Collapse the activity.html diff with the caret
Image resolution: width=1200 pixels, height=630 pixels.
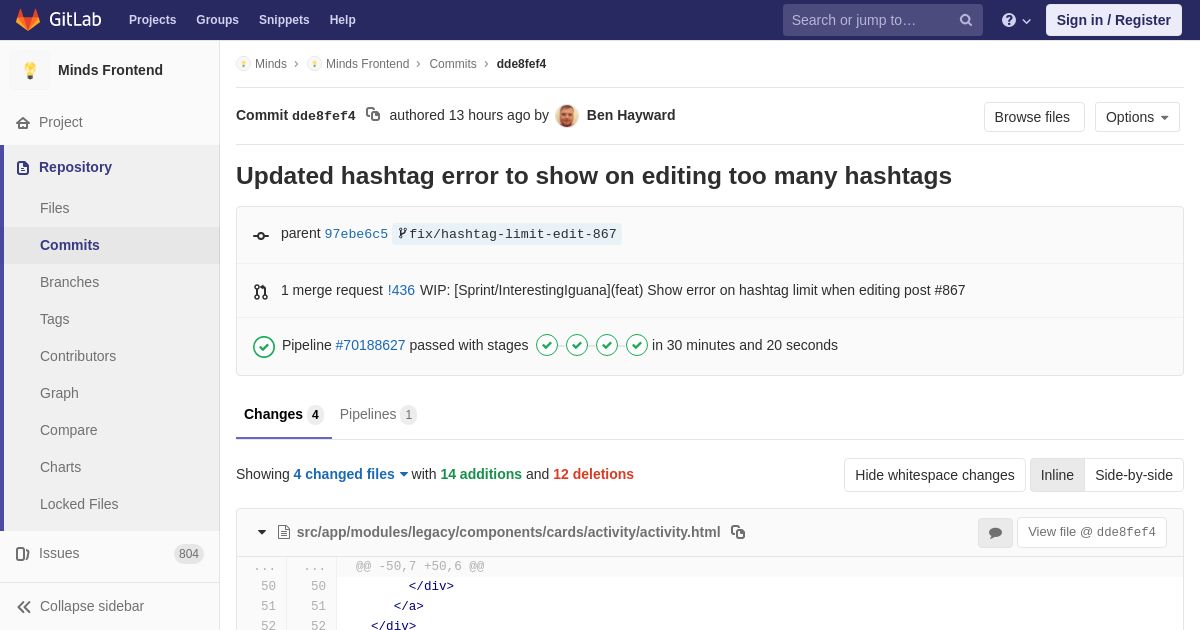[262, 532]
